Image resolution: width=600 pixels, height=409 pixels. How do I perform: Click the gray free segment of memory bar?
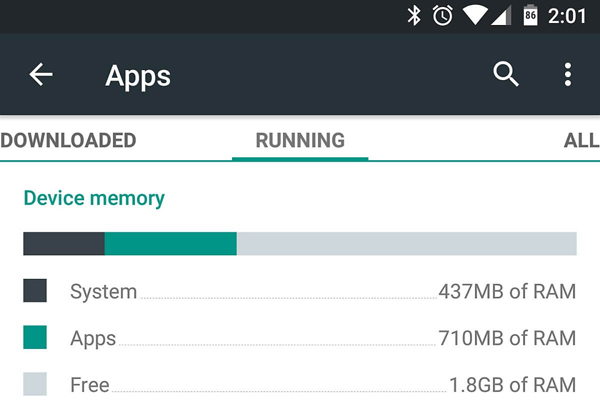click(407, 243)
